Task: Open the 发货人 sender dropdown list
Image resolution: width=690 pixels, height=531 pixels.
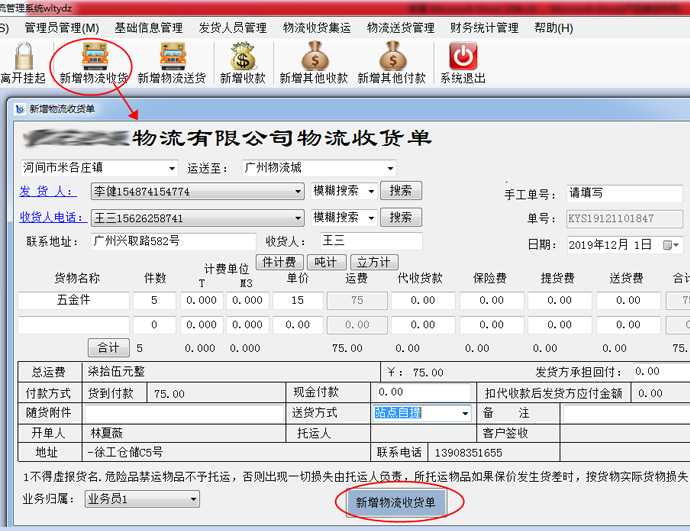Action: (x=298, y=191)
